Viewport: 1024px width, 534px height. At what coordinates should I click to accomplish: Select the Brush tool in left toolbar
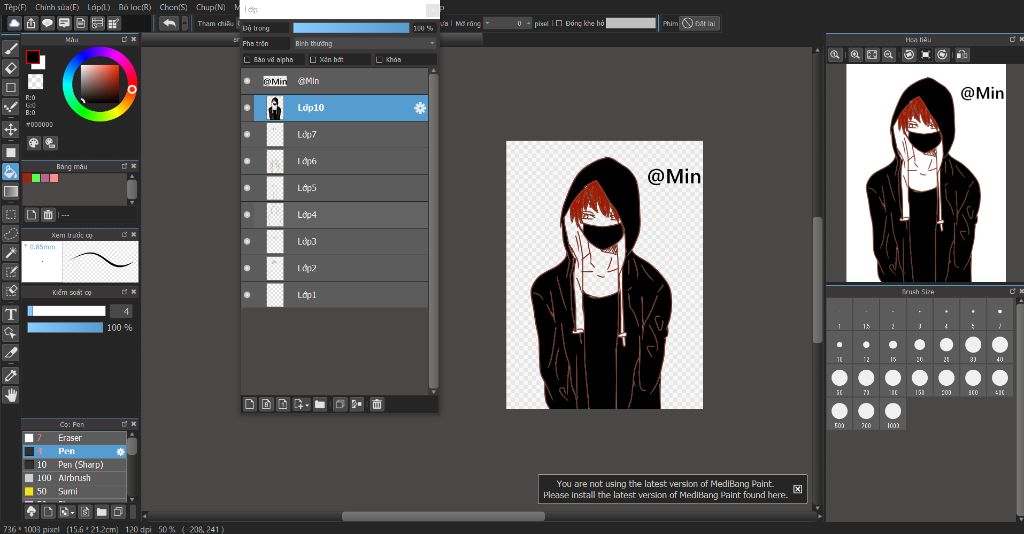tap(10, 49)
